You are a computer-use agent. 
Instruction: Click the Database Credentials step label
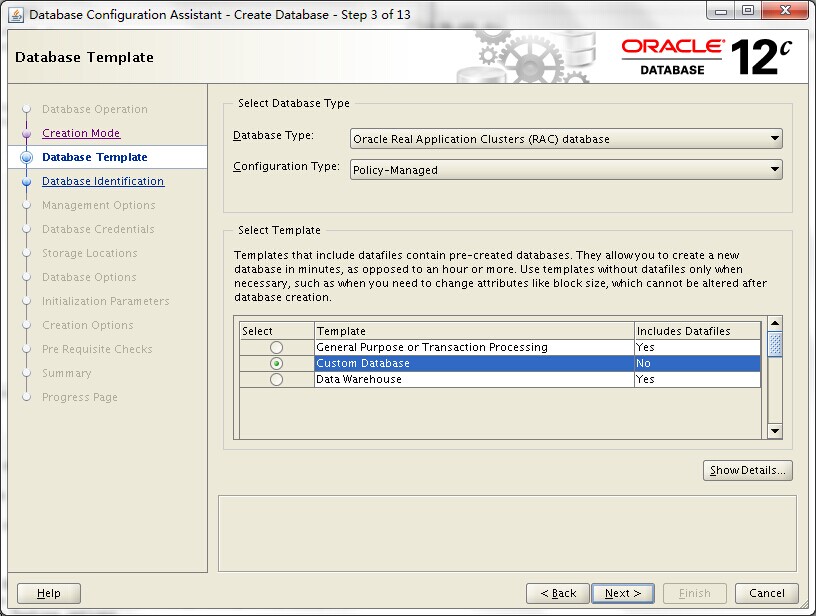98,229
